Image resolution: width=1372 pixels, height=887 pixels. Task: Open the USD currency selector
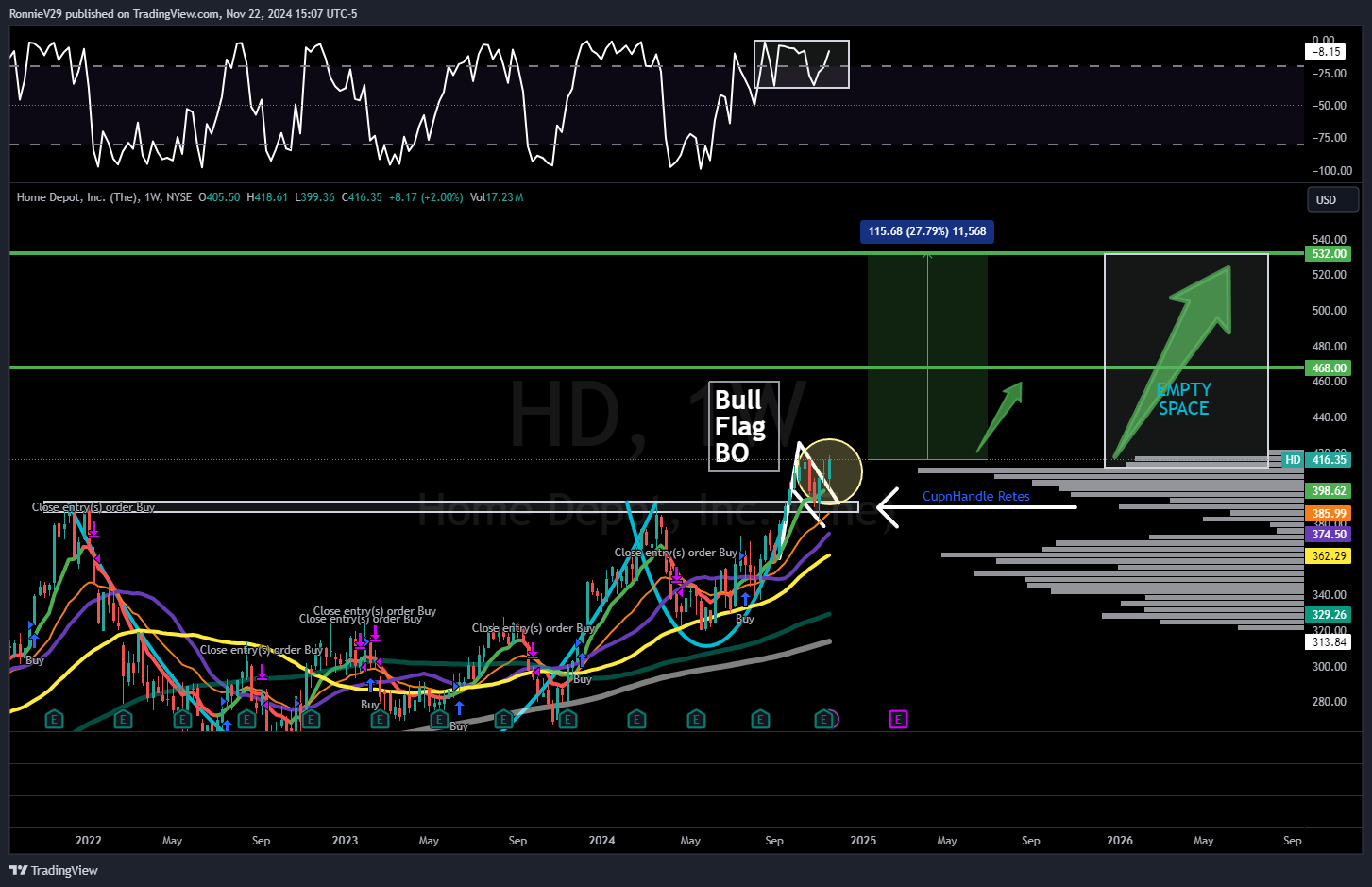pyautogui.click(x=1332, y=199)
